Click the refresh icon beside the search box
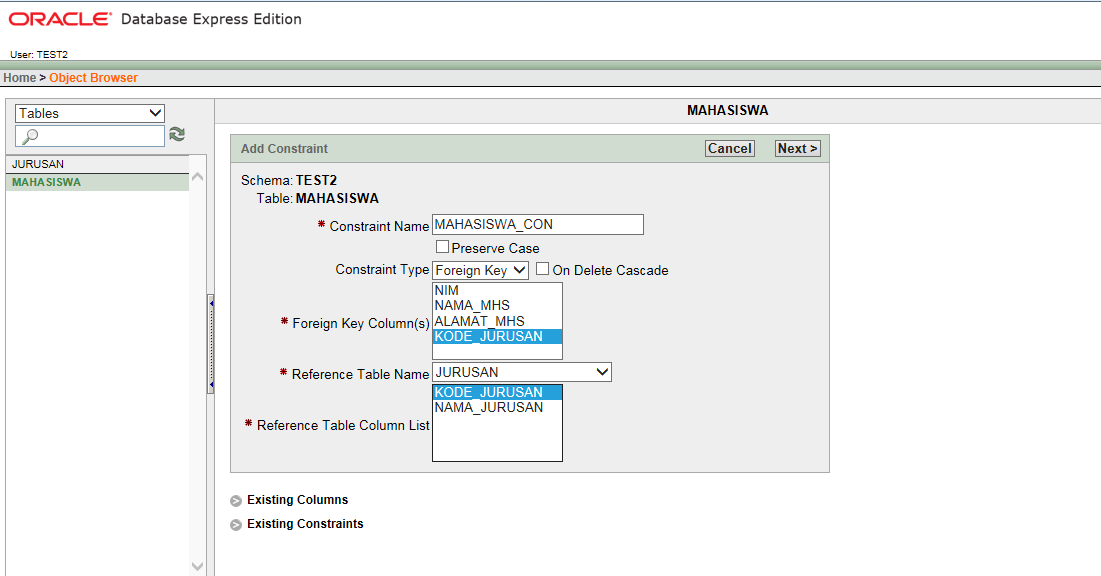Image resolution: width=1101 pixels, height=576 pixels. [177, 134]
